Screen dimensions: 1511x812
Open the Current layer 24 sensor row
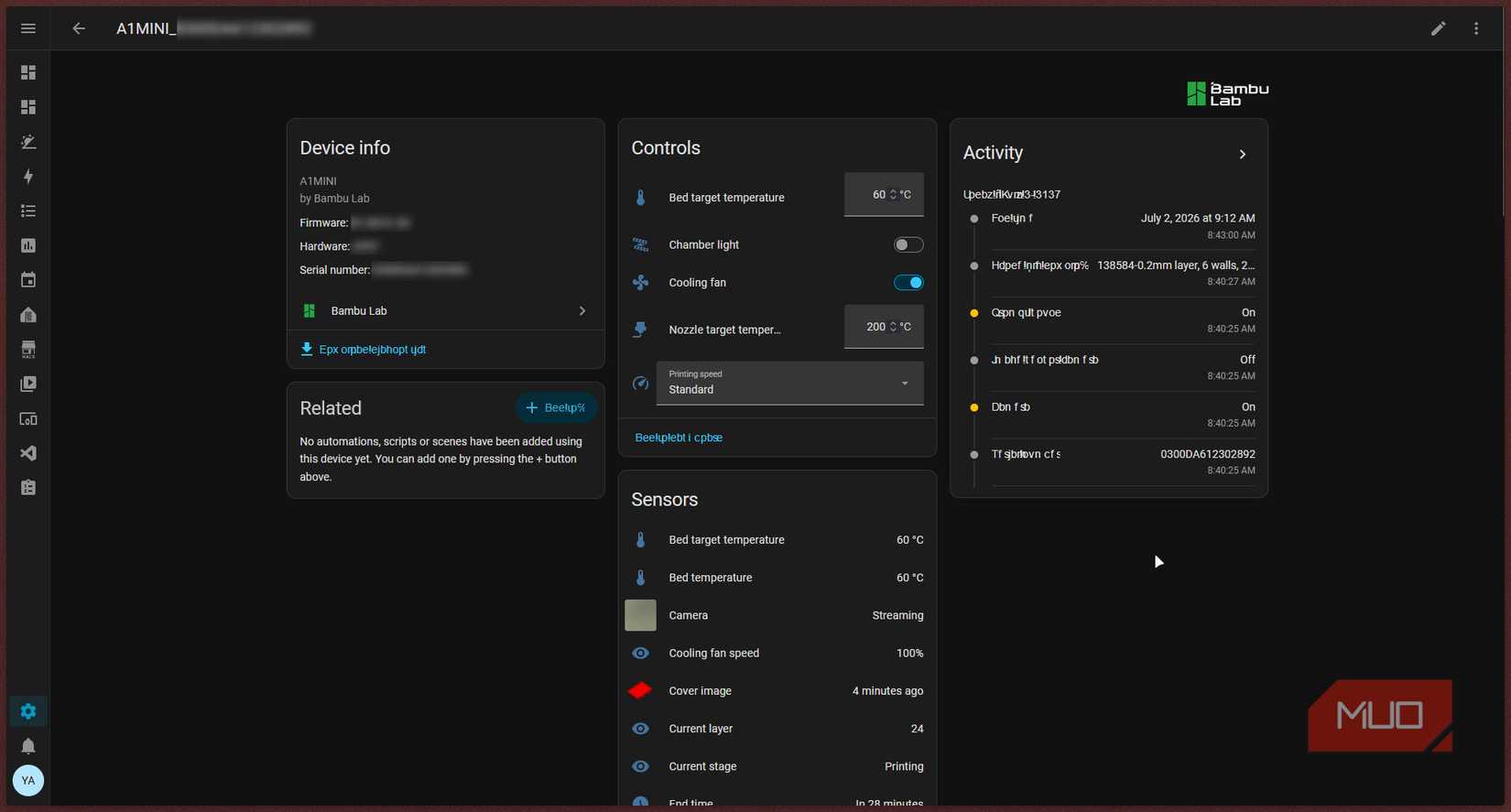pos(777,729)
